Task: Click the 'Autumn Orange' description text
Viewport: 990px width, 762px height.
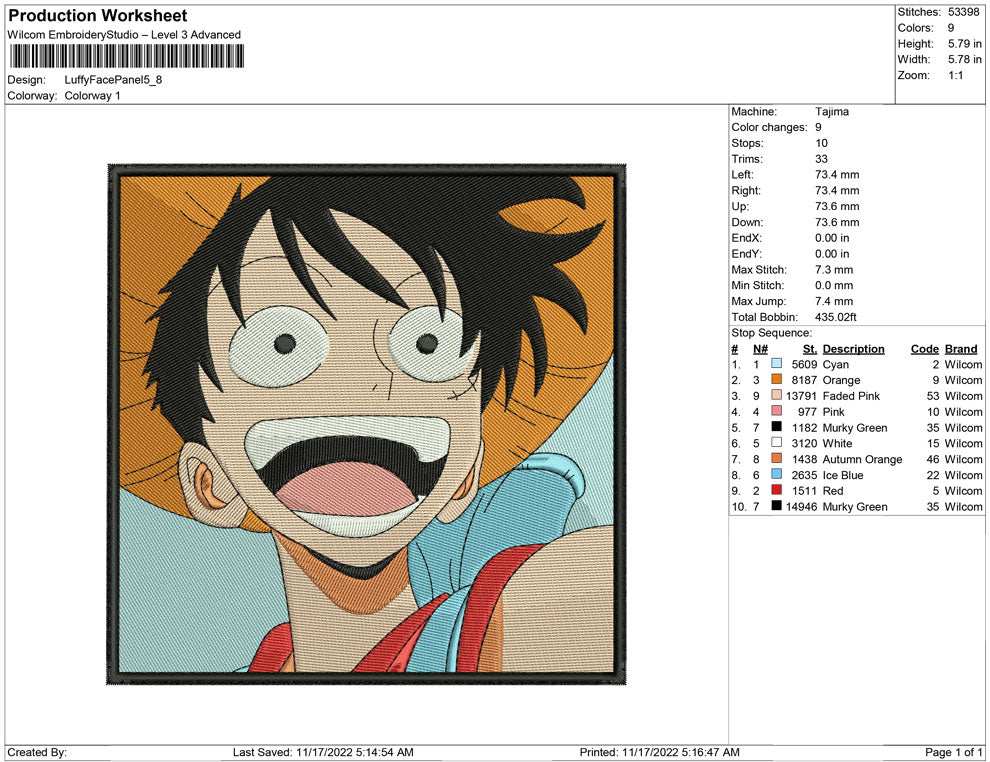Action: tap(862, 459)
